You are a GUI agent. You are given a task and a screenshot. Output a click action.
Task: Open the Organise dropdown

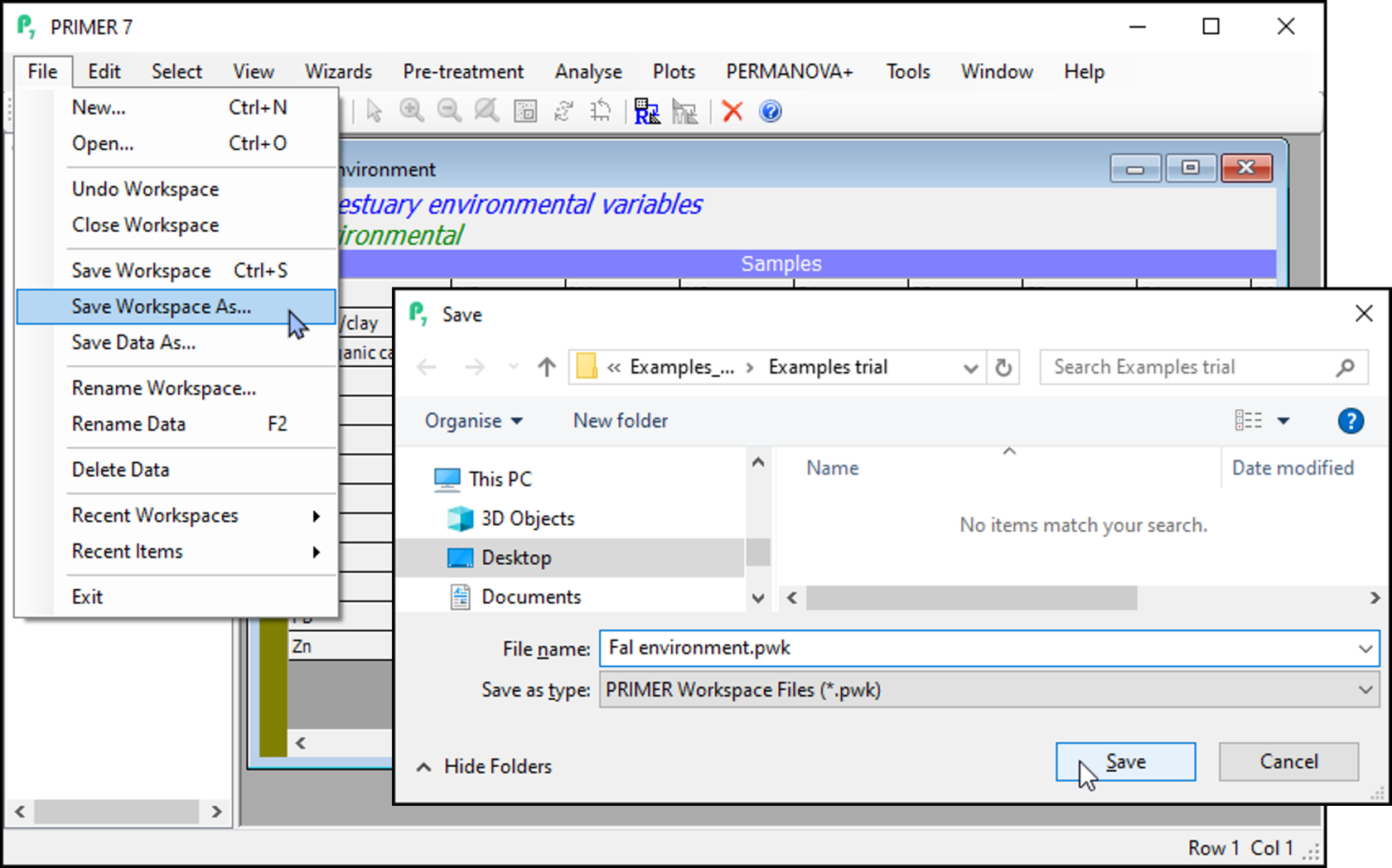click(474, 421)
